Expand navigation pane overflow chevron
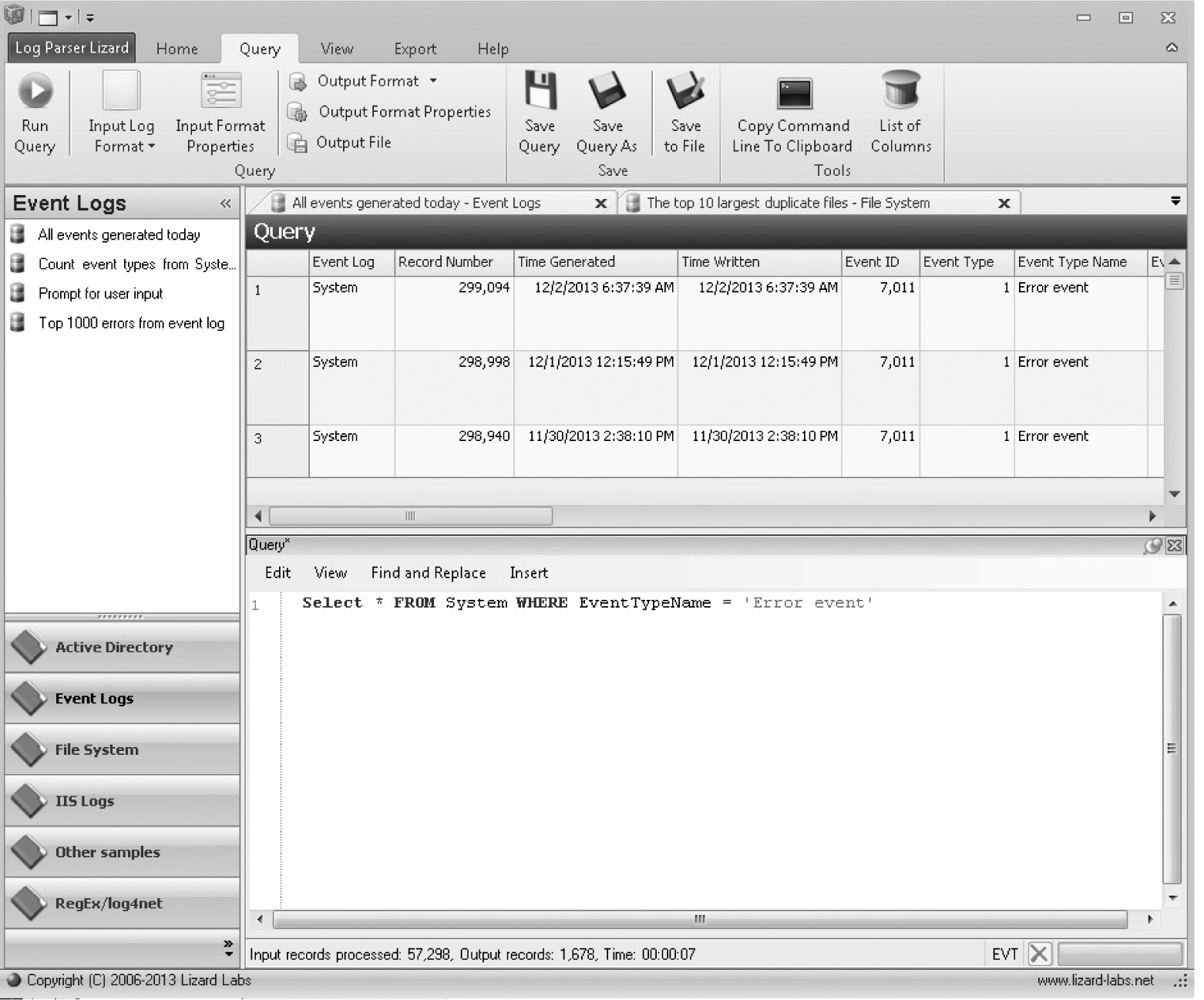Image resolution: width=1204 pixels, height=1000 pixels. click(x=228, y=948)
